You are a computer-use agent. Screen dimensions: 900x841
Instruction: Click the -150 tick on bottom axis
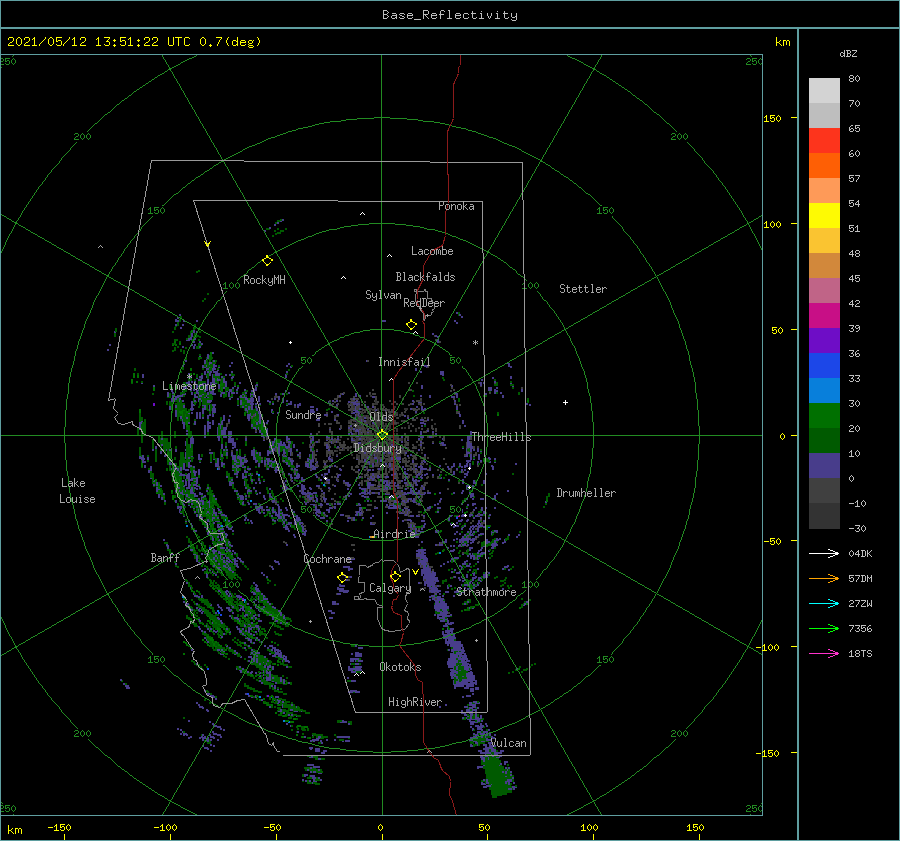[59, 827]
